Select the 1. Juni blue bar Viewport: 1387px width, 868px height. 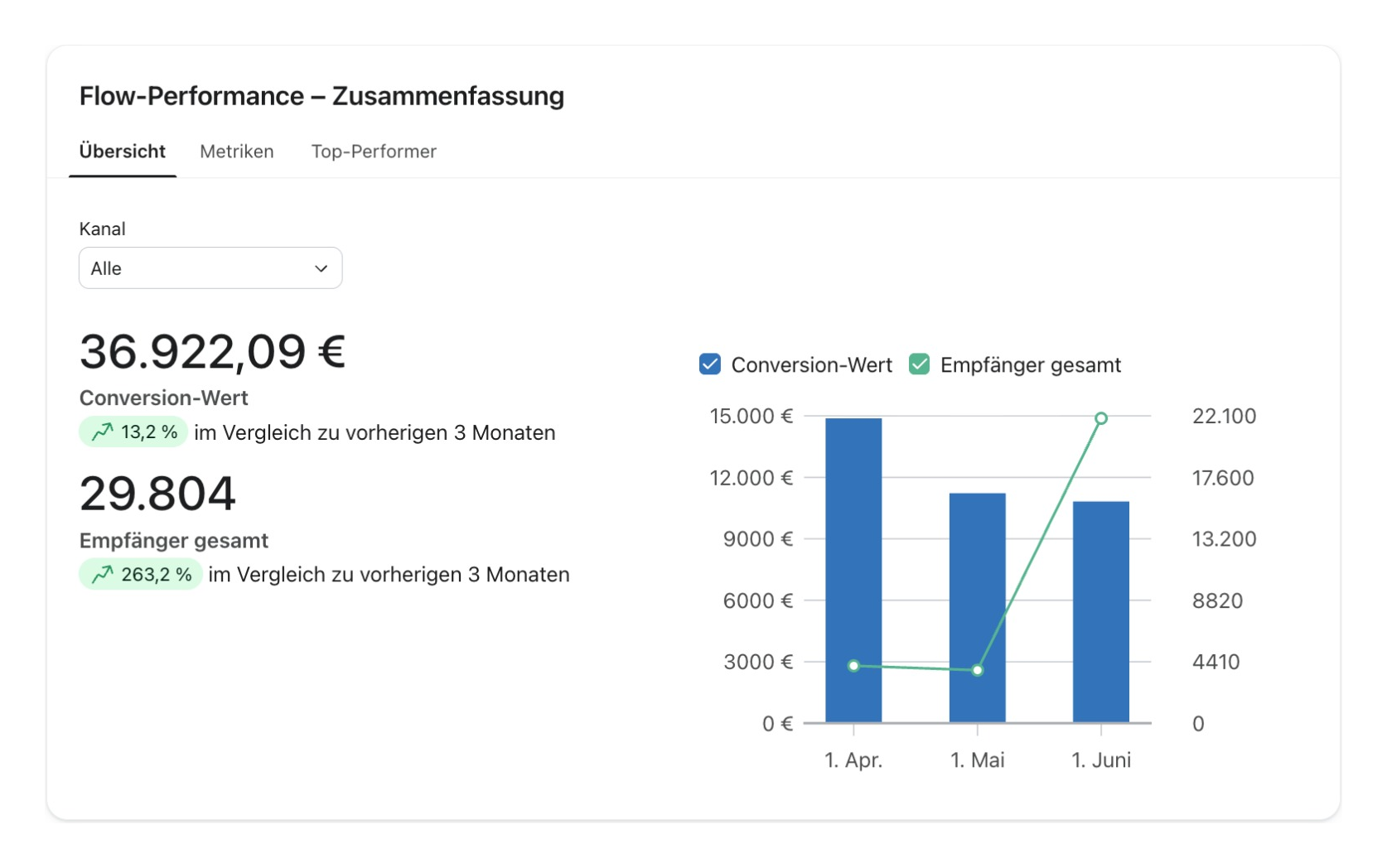pyautogui.click(x=1101, y=612)
